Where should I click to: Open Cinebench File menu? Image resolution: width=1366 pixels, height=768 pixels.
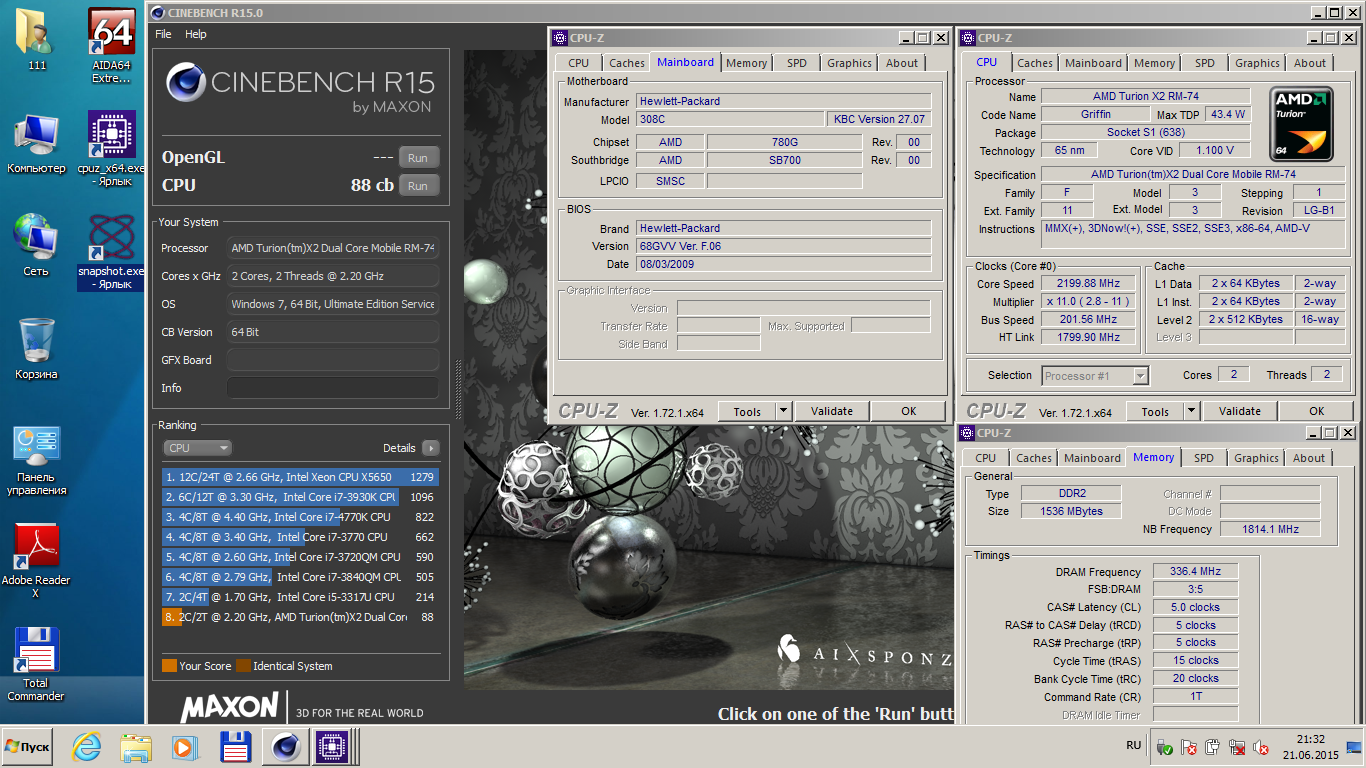point(163,34)
